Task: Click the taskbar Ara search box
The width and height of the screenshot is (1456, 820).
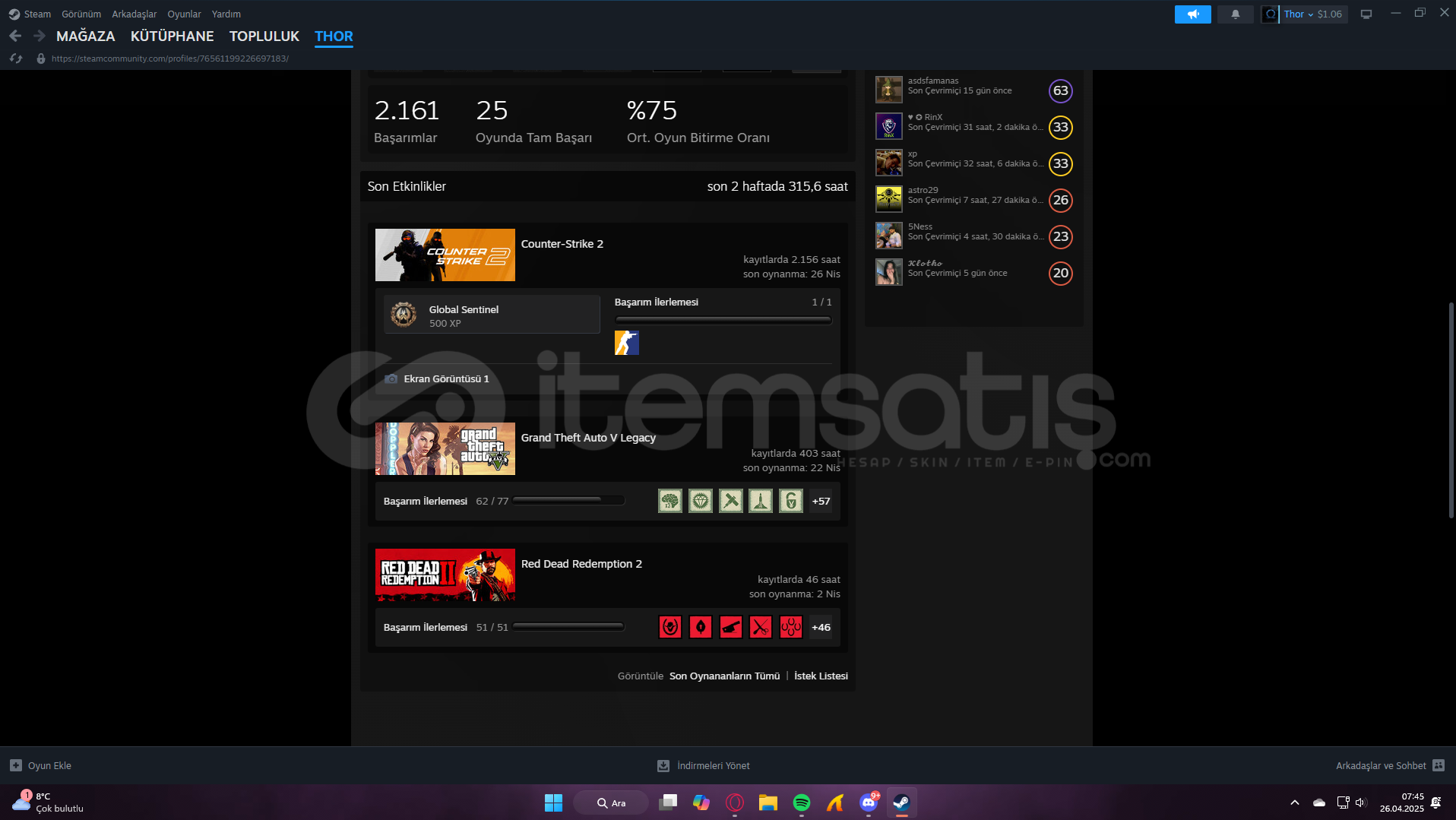Action: point(611,803)
